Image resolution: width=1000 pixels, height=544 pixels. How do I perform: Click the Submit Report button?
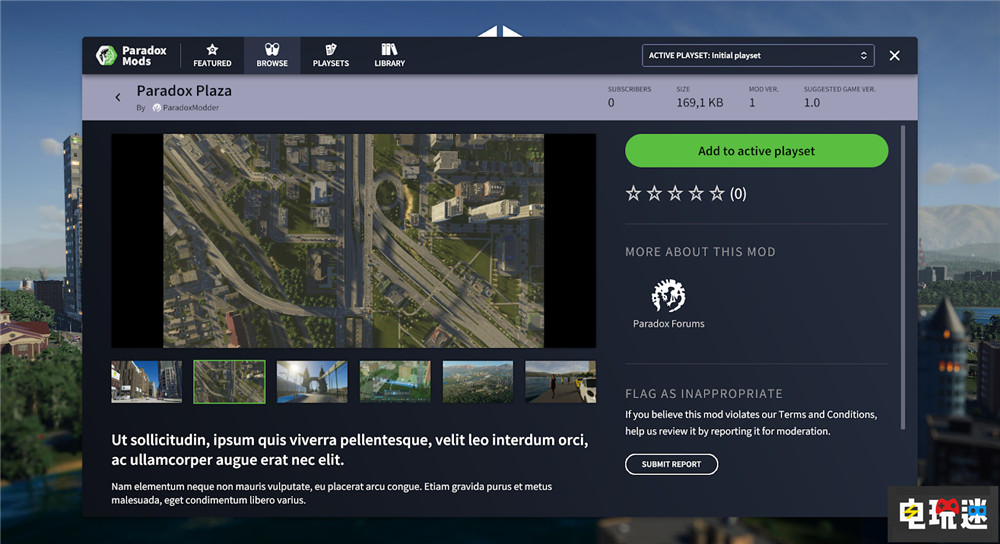tap(671, 464)
